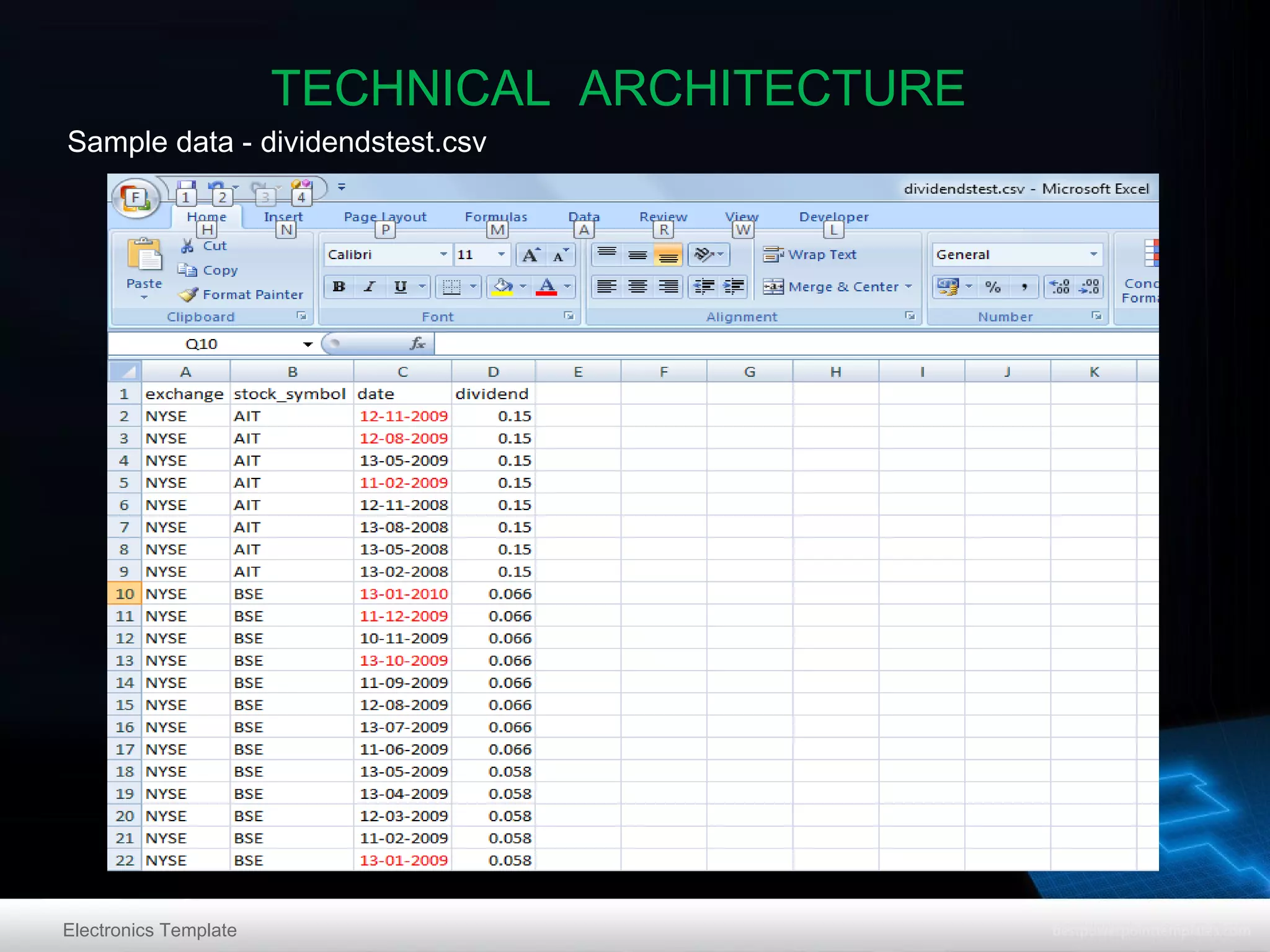The height and width of the screenshot is (952, 1270).
Task: Click the Increase Decimal icon
Action: tap(1060, 286)
